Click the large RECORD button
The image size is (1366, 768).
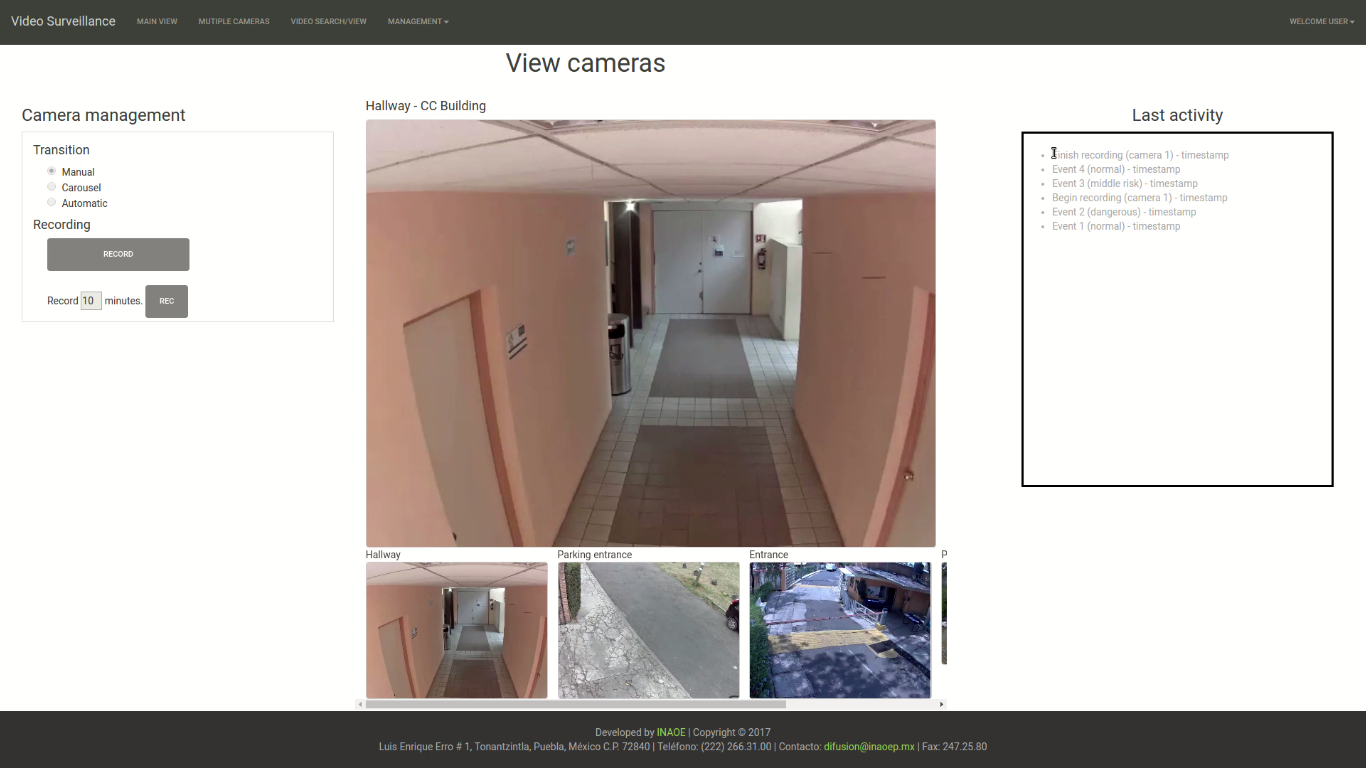click(x=118, y=254)
